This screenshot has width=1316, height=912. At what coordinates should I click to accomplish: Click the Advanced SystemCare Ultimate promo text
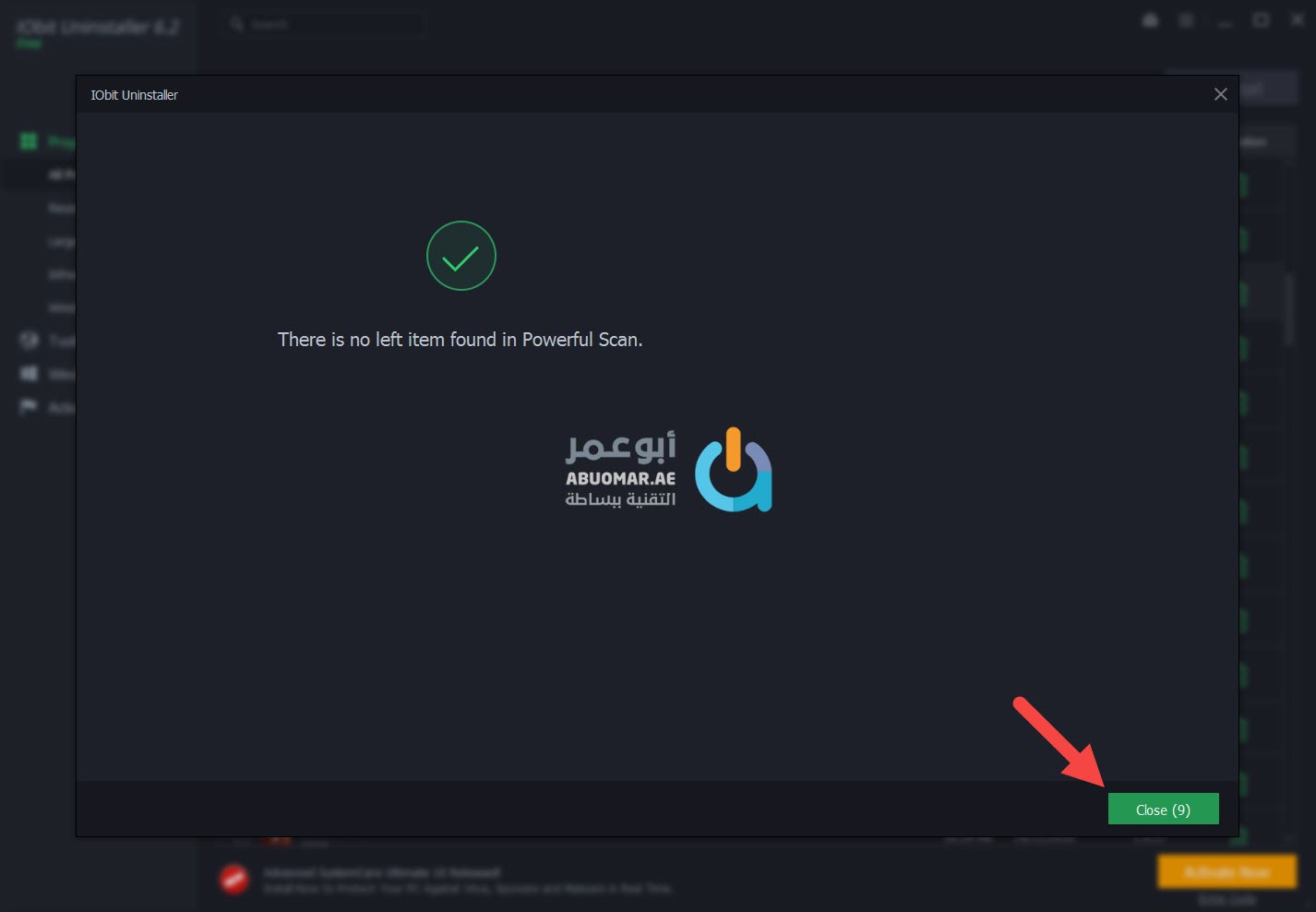coord(382,871)
